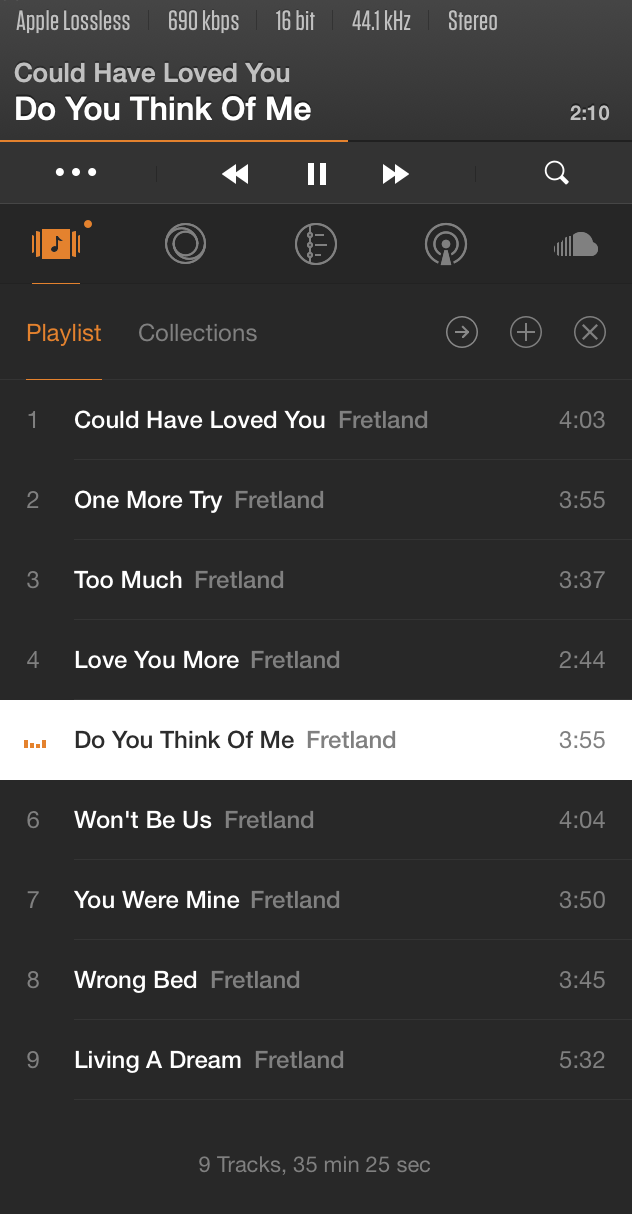
Task: Select the Too Much track row
Action: (x=128, y=580)
